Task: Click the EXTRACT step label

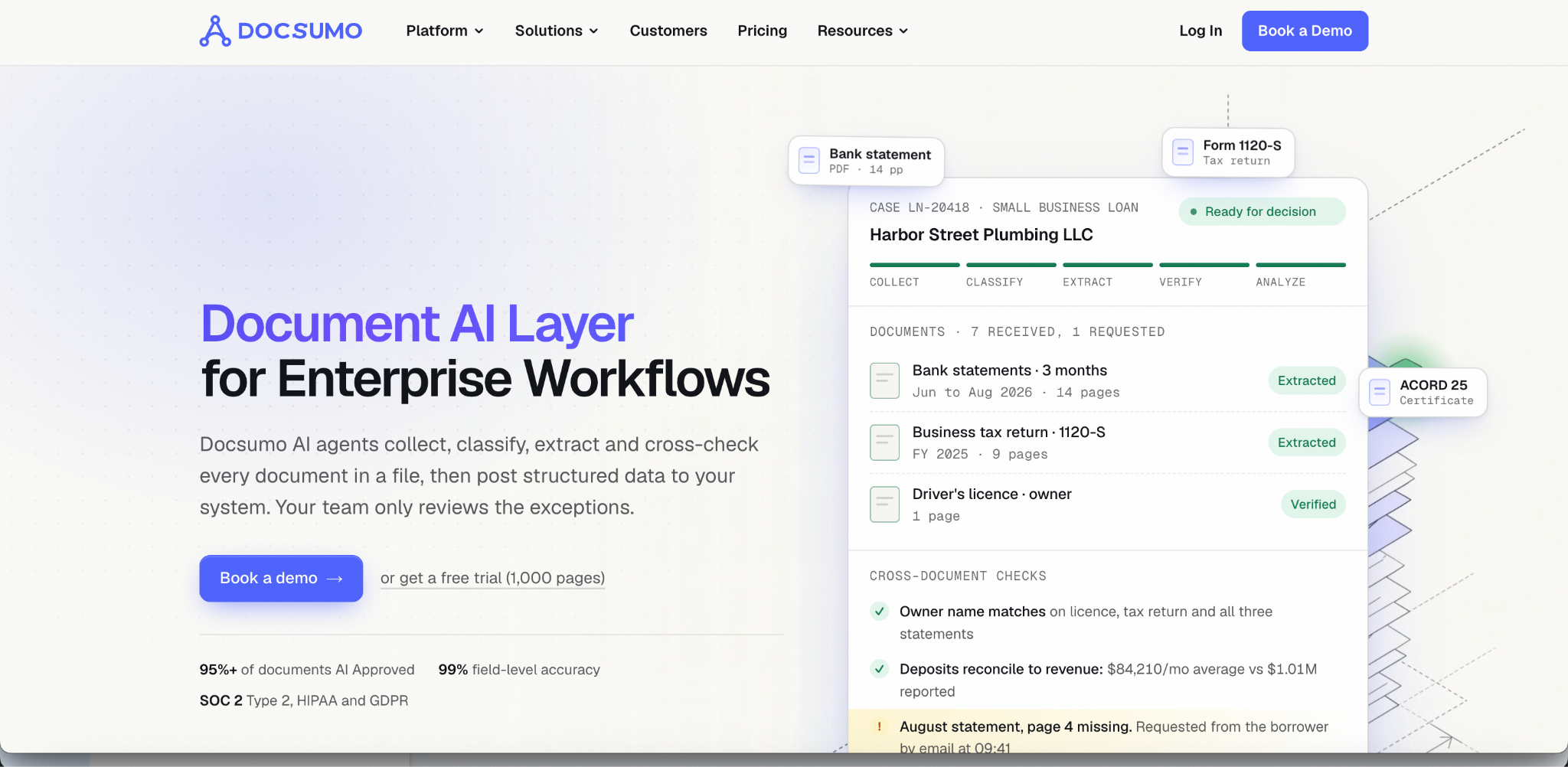Action: [x=1087, y=282]
